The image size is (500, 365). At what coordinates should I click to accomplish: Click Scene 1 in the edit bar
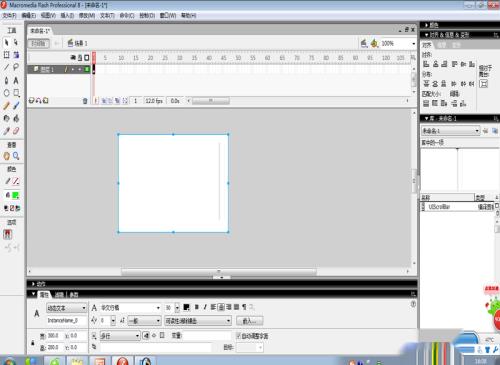77,43
